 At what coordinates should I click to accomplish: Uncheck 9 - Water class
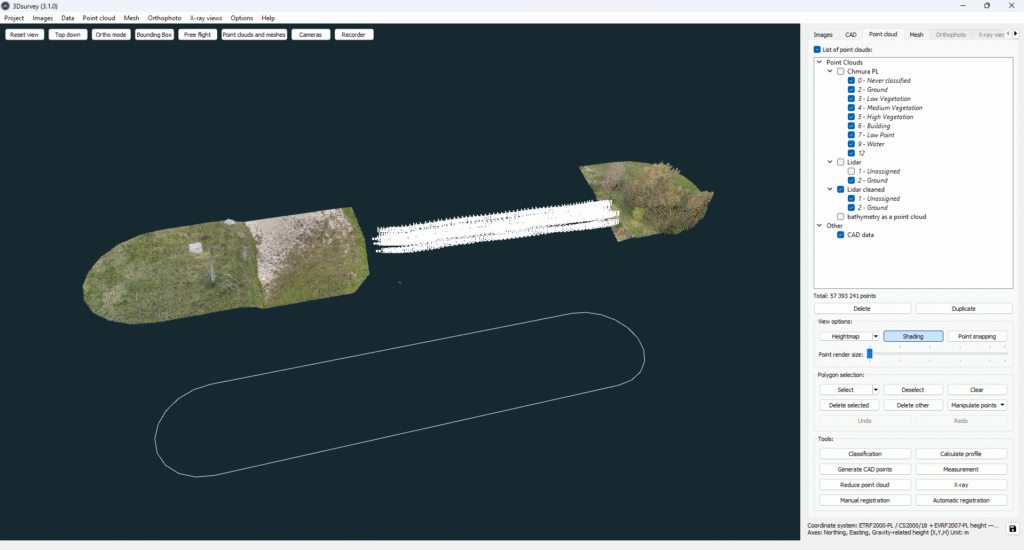coord(851,144)
